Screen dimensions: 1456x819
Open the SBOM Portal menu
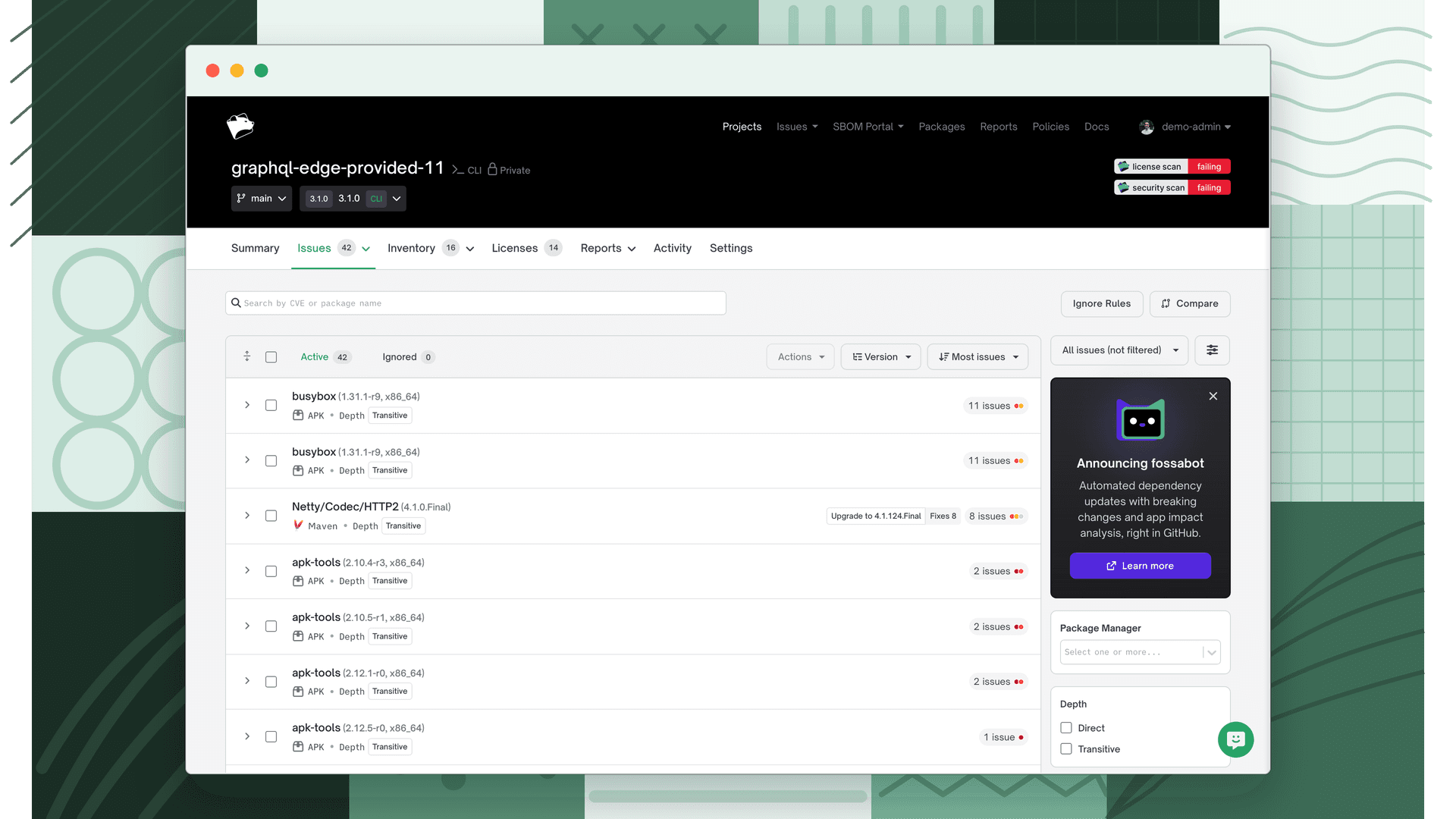pyautogui.click(x=868, y=127)
